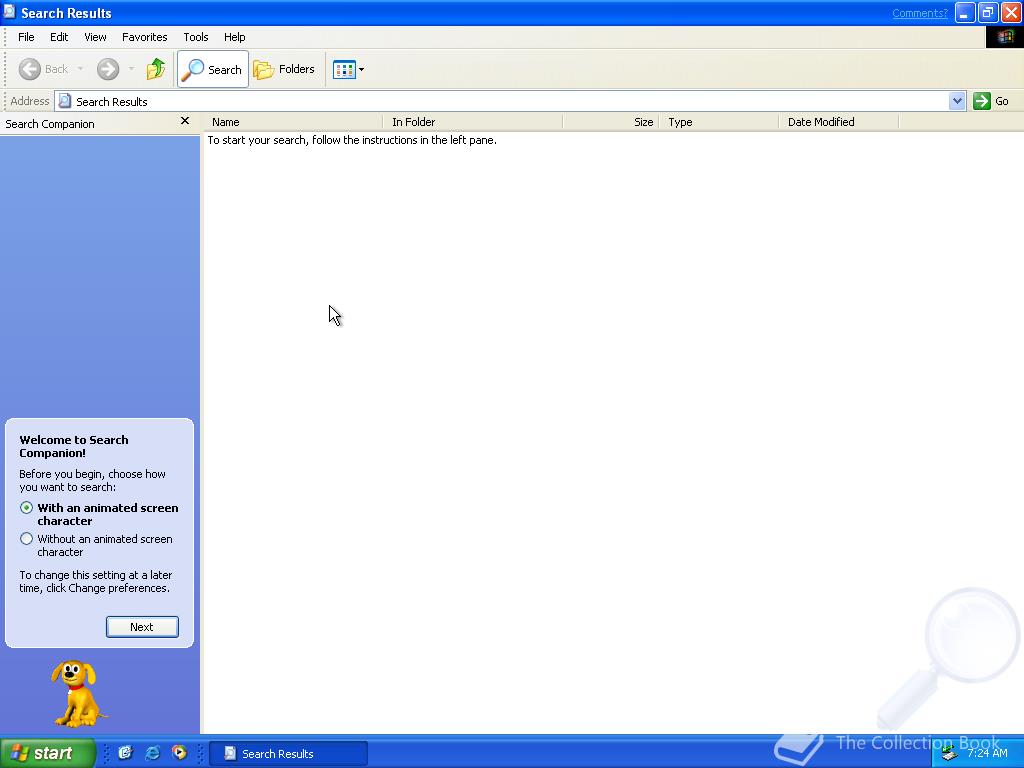Click the taskbar clock 7:24 AM
The image size is (1024, 768).
(x=987, y=753)
